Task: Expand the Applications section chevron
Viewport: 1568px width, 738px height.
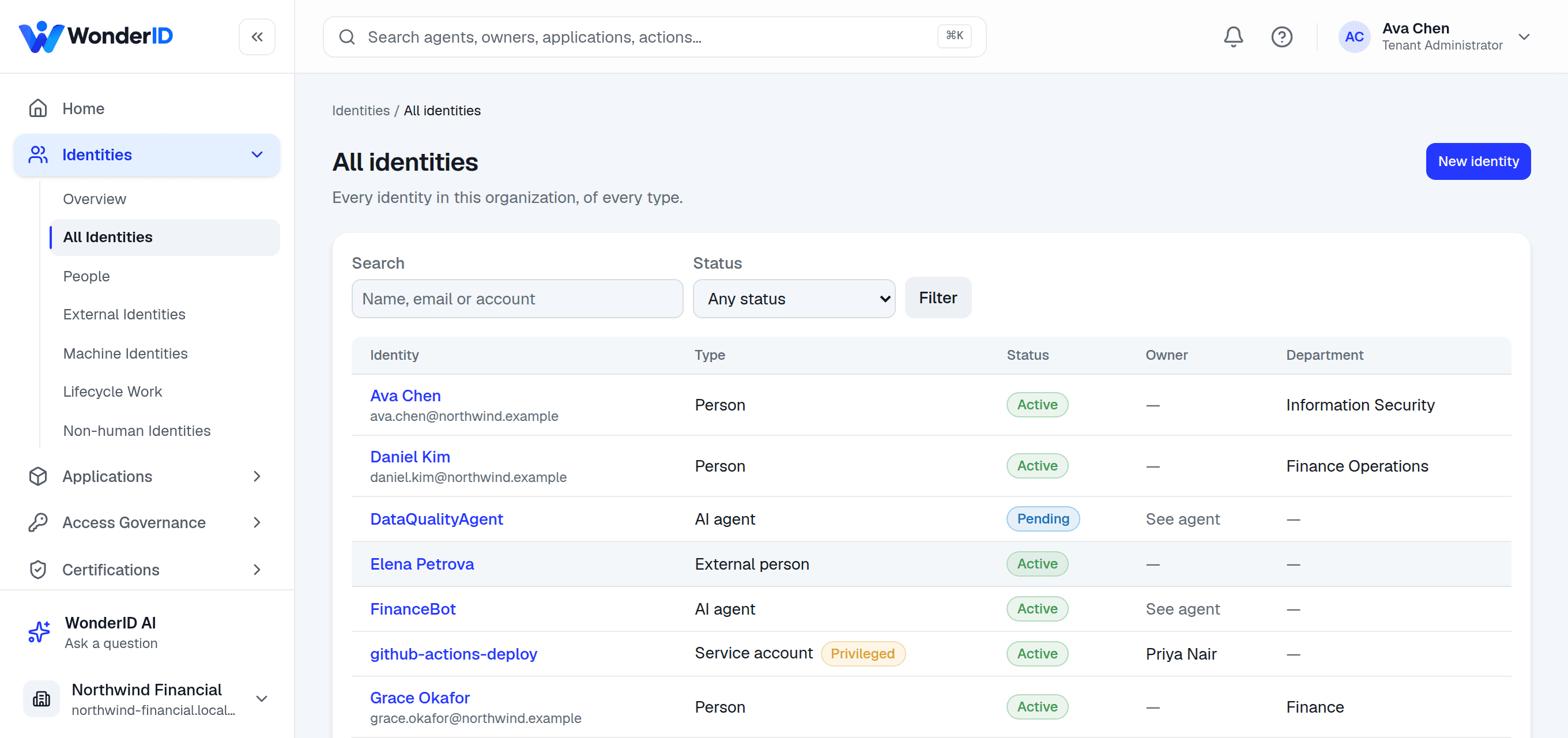Action: [257, 476]
